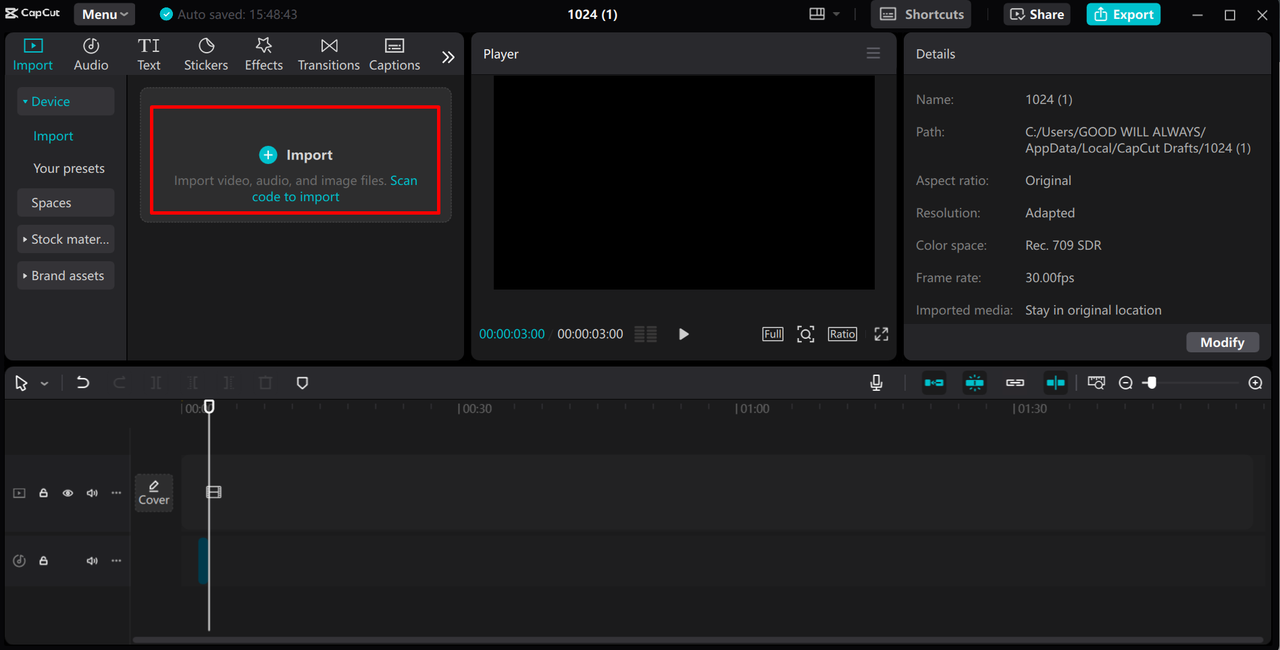Click the trash Delete icon

tap(265, 383)
